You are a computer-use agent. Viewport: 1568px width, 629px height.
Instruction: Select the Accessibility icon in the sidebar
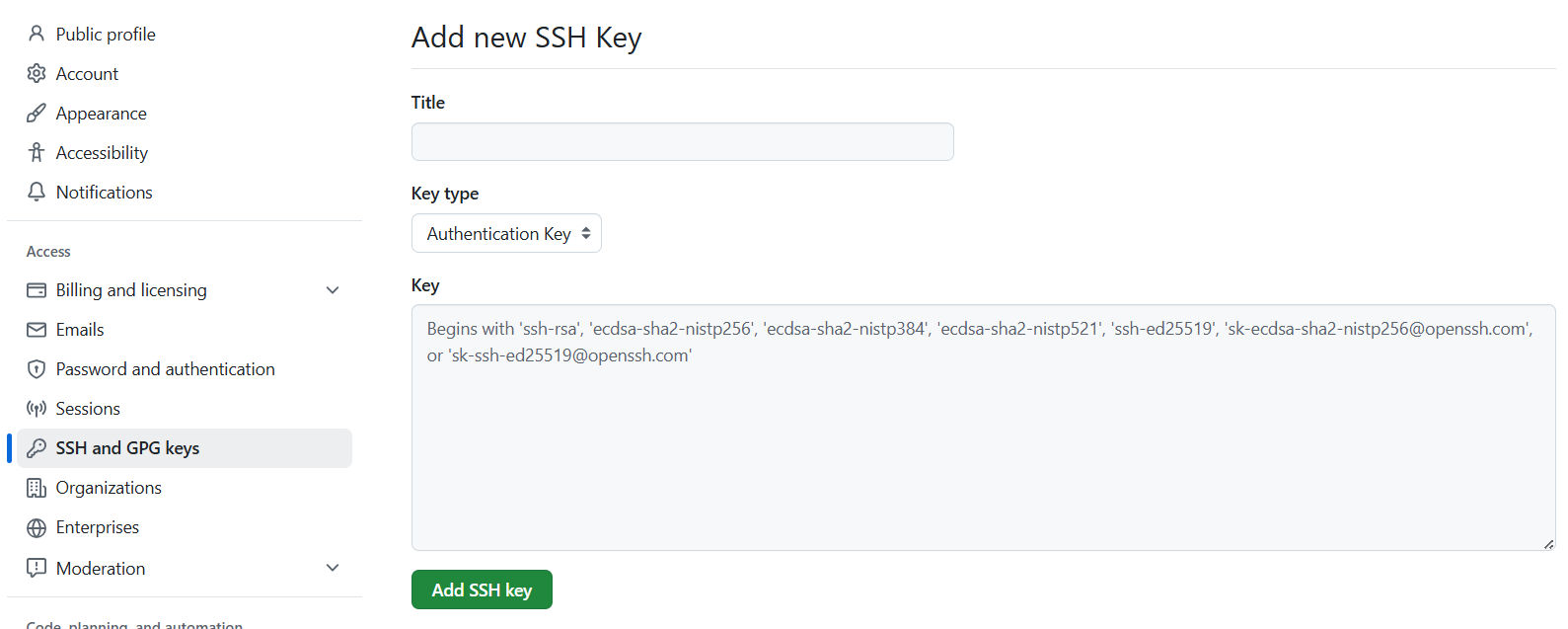pyautogui.click(x=37, y=152)
